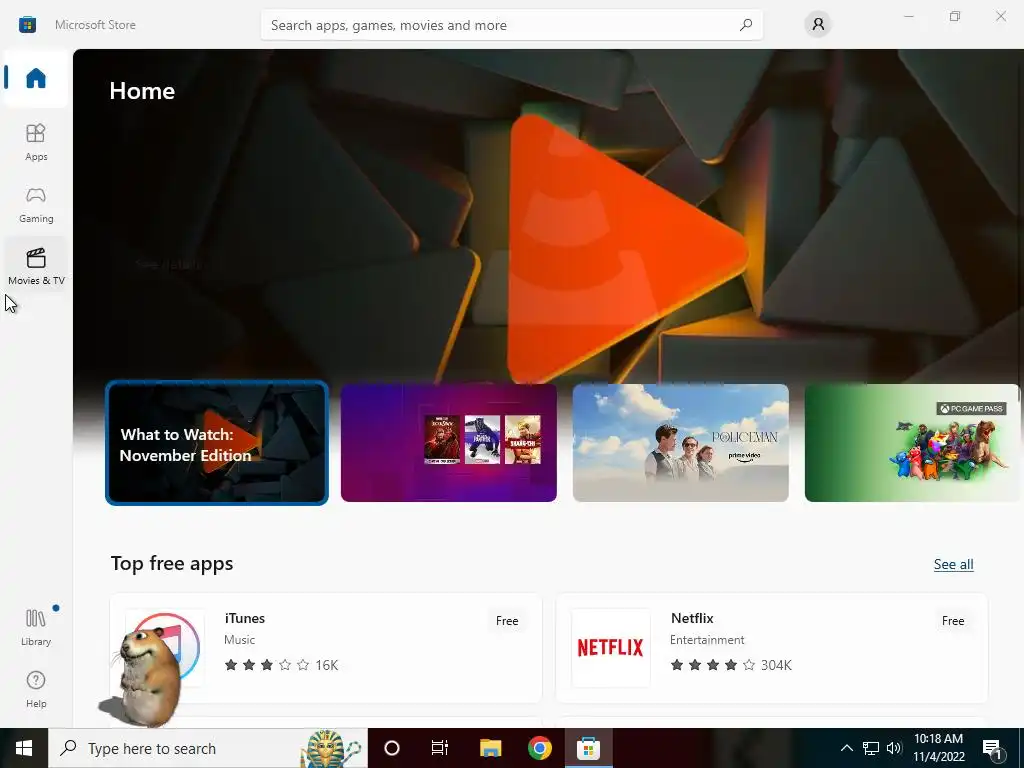Open the purple movie collection card
This screenshot has height=768, width=1024.
pyautogui.click(x=449, y=443)
